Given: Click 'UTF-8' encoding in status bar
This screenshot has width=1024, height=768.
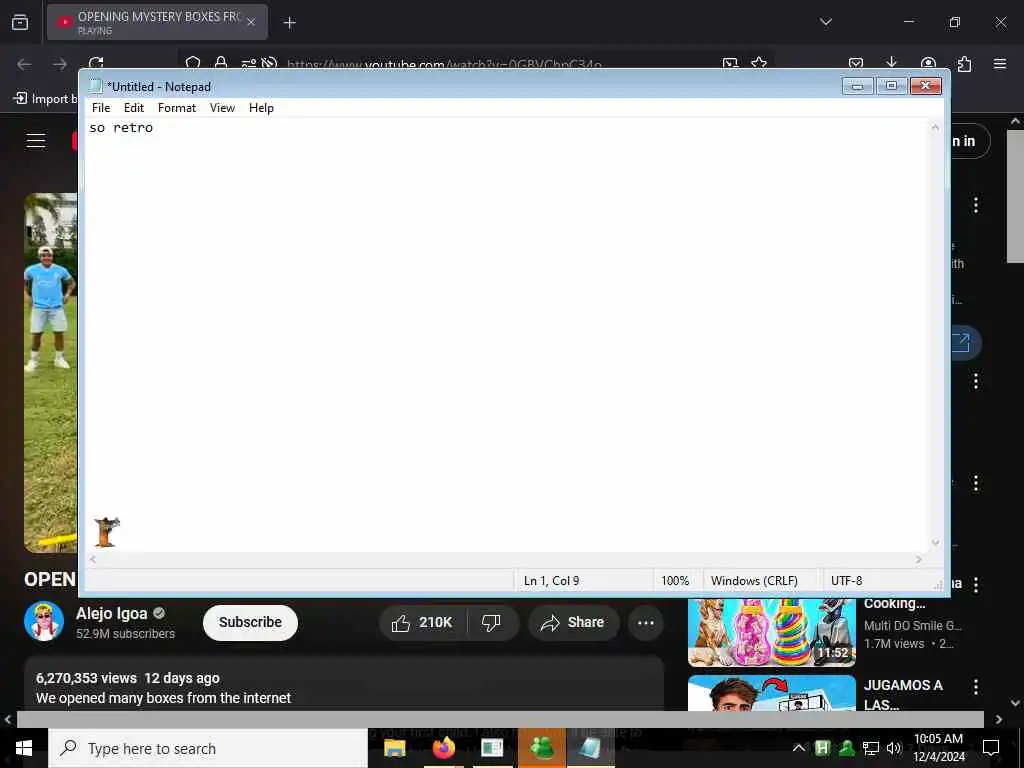Looking at the screenshot, I should pyautogui.click(x=846, y=581).
